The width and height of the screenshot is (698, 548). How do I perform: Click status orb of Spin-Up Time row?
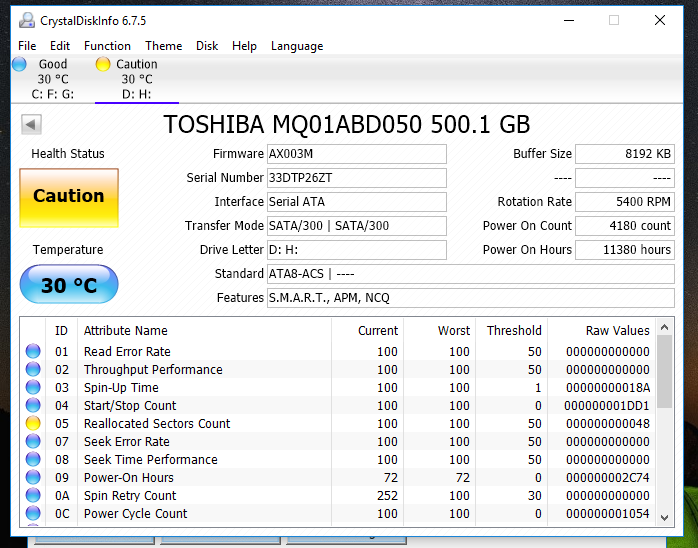coord(33,387)
